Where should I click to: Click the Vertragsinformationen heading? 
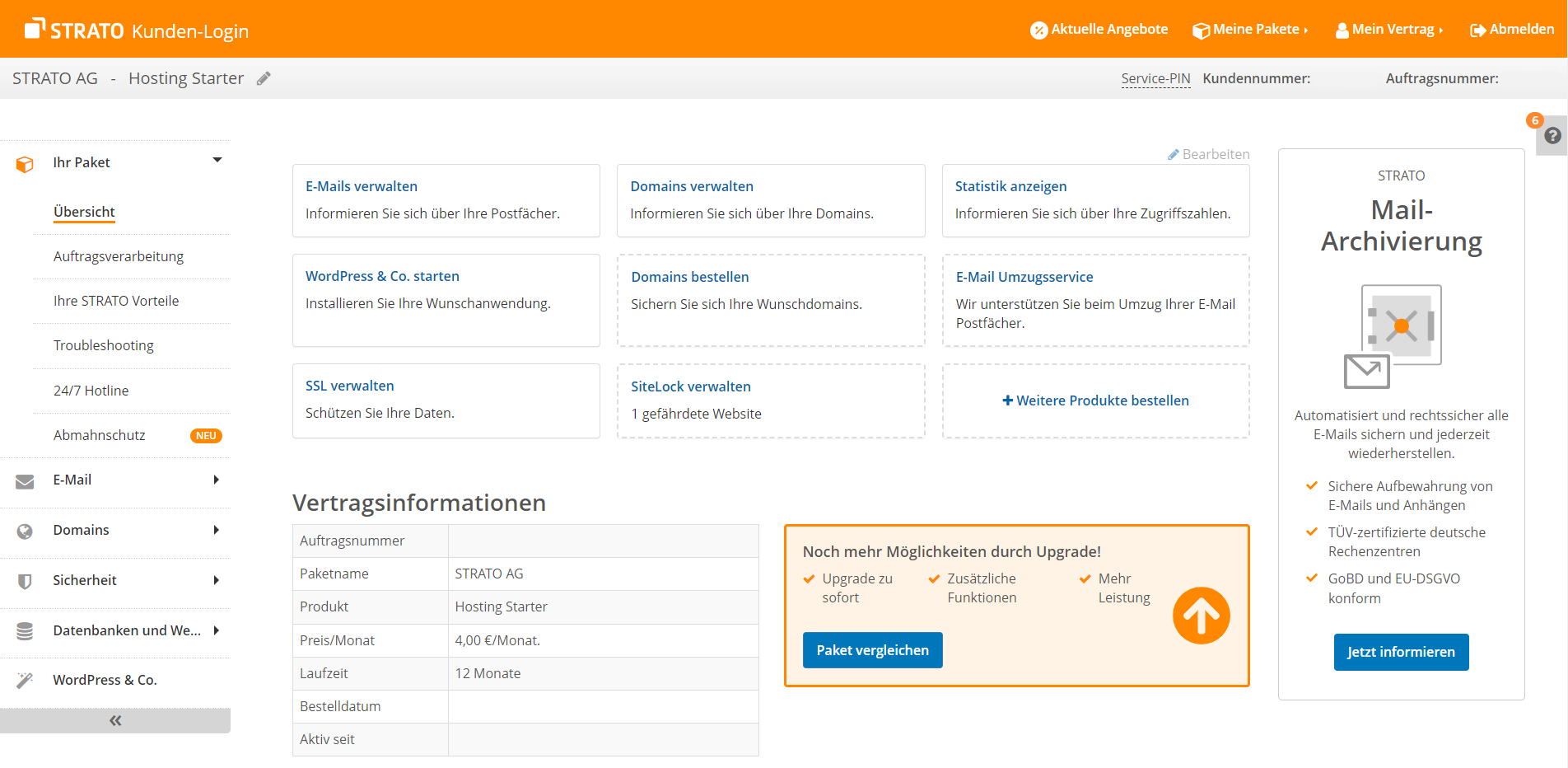coord(419,503)
